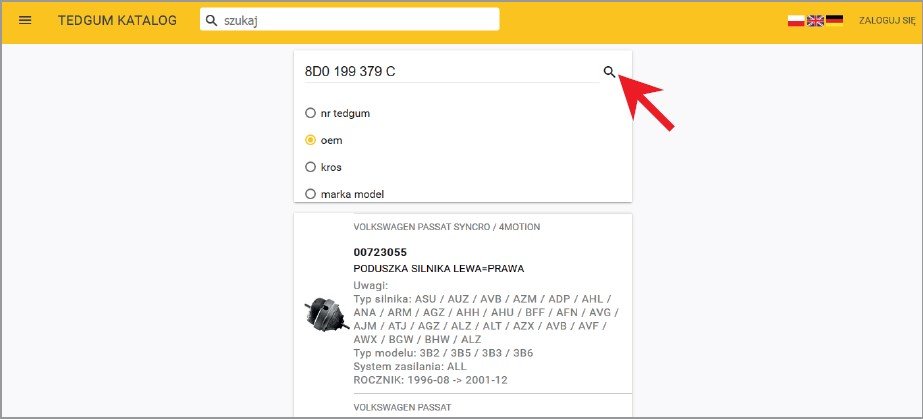
Task: Click the 'ROCZNIK: 1996-08 -> 2001-12' line
Action: pyautogui.click(x=430, y=380)
